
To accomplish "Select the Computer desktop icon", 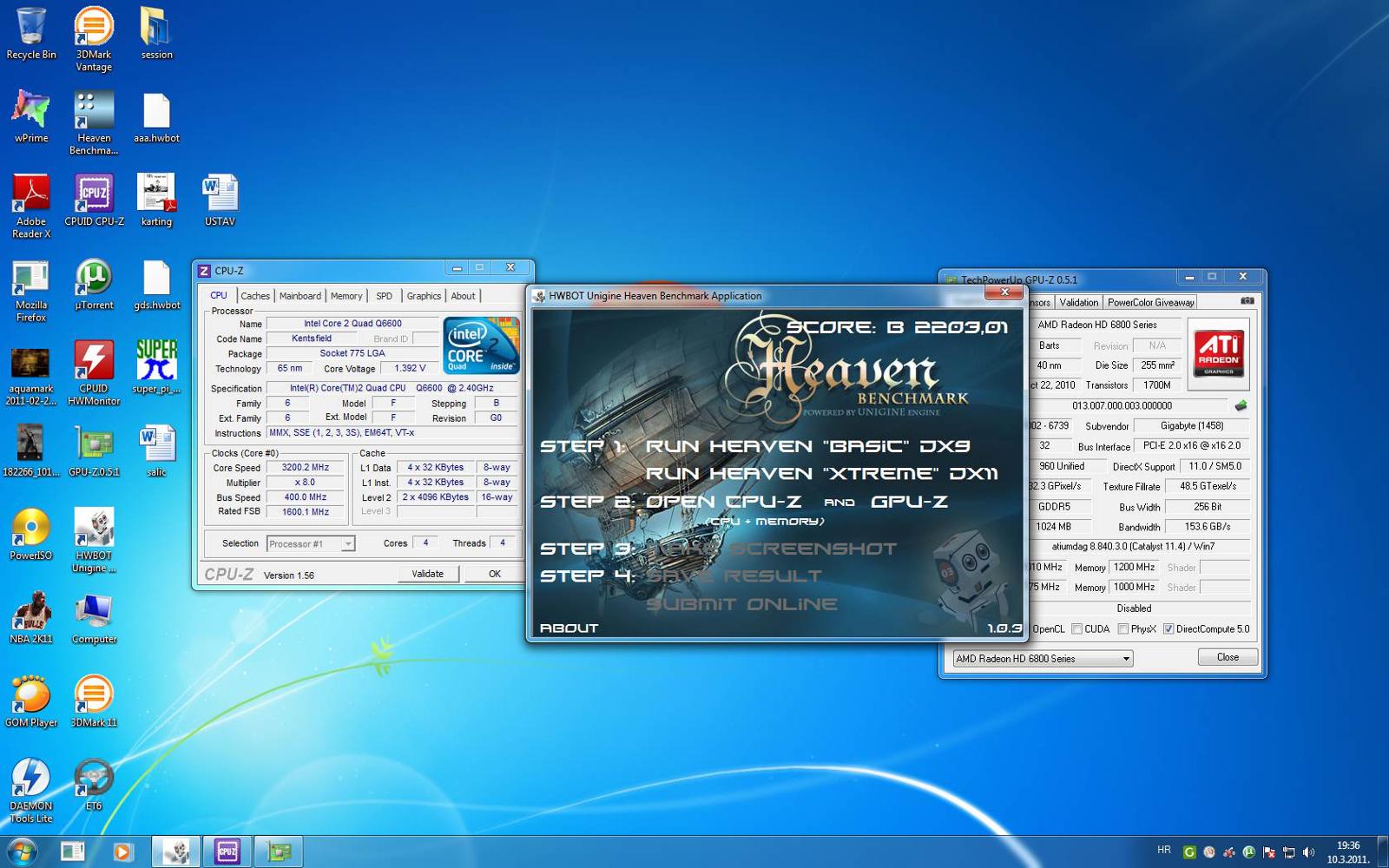I will [x=94, y=618].
